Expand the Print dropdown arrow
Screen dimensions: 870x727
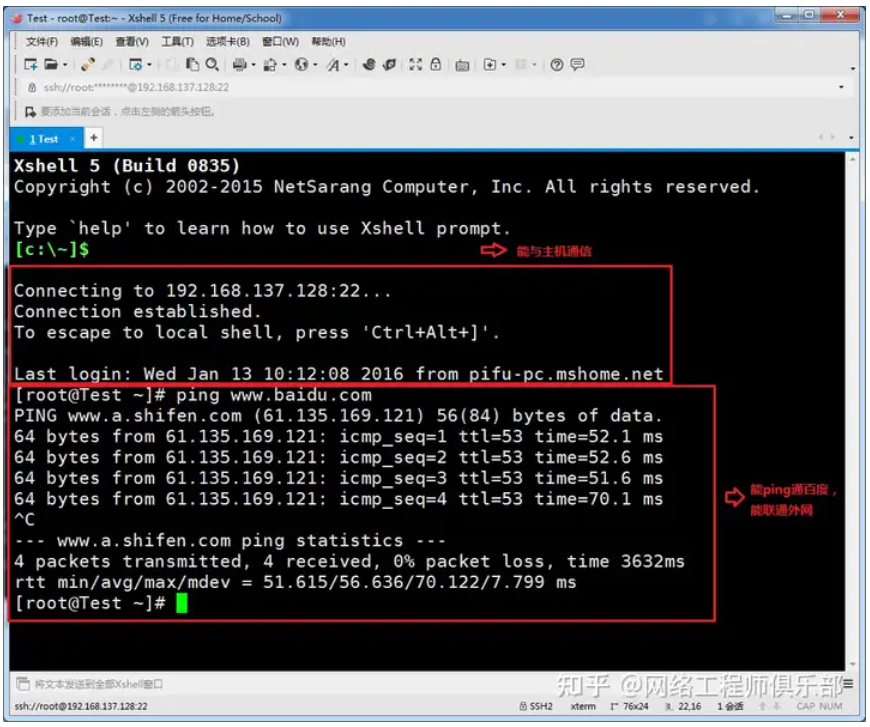254,65
